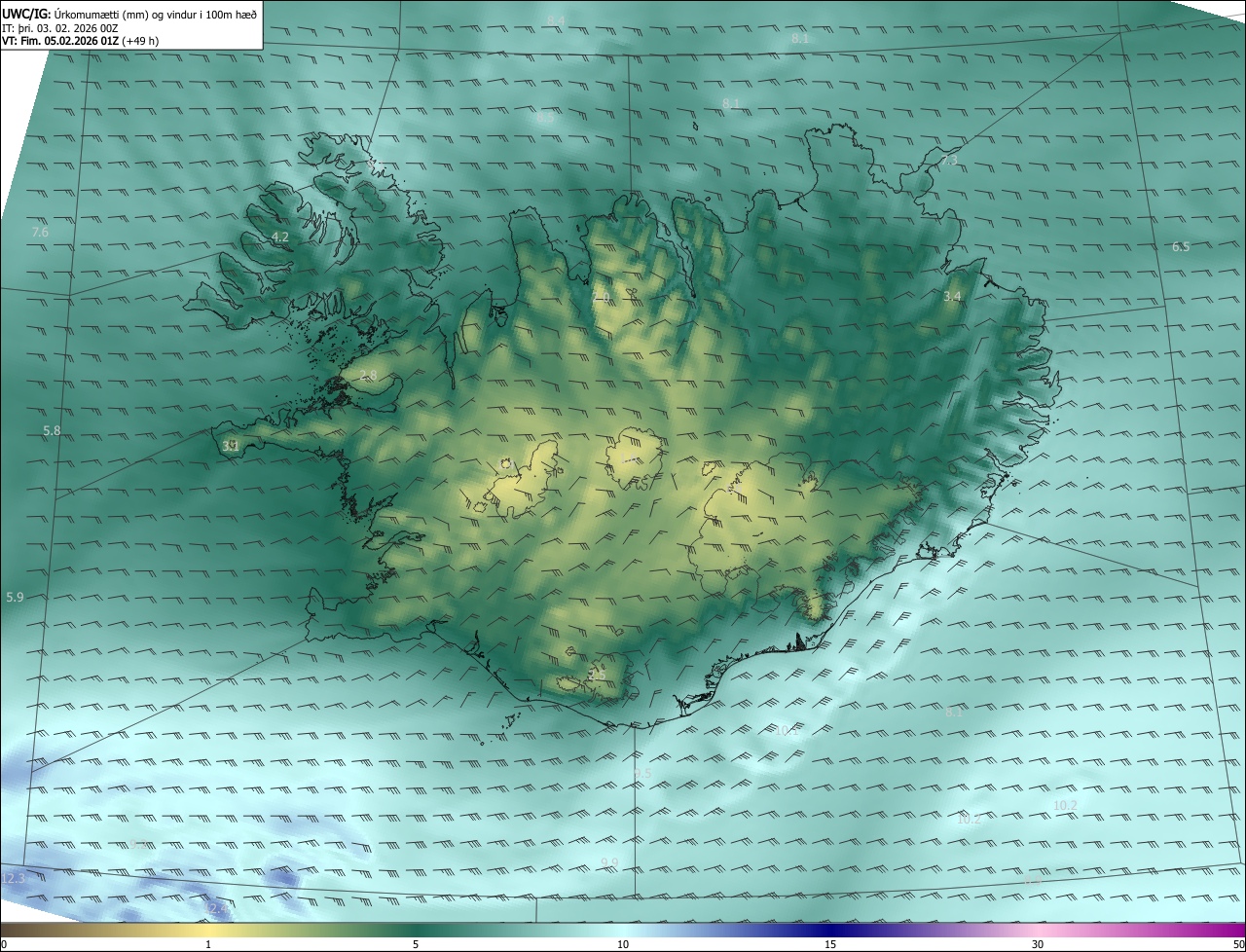Click the 10 tick on the color scale
The height and width of the screenshot is (952, 1246).
coord(623,945)
